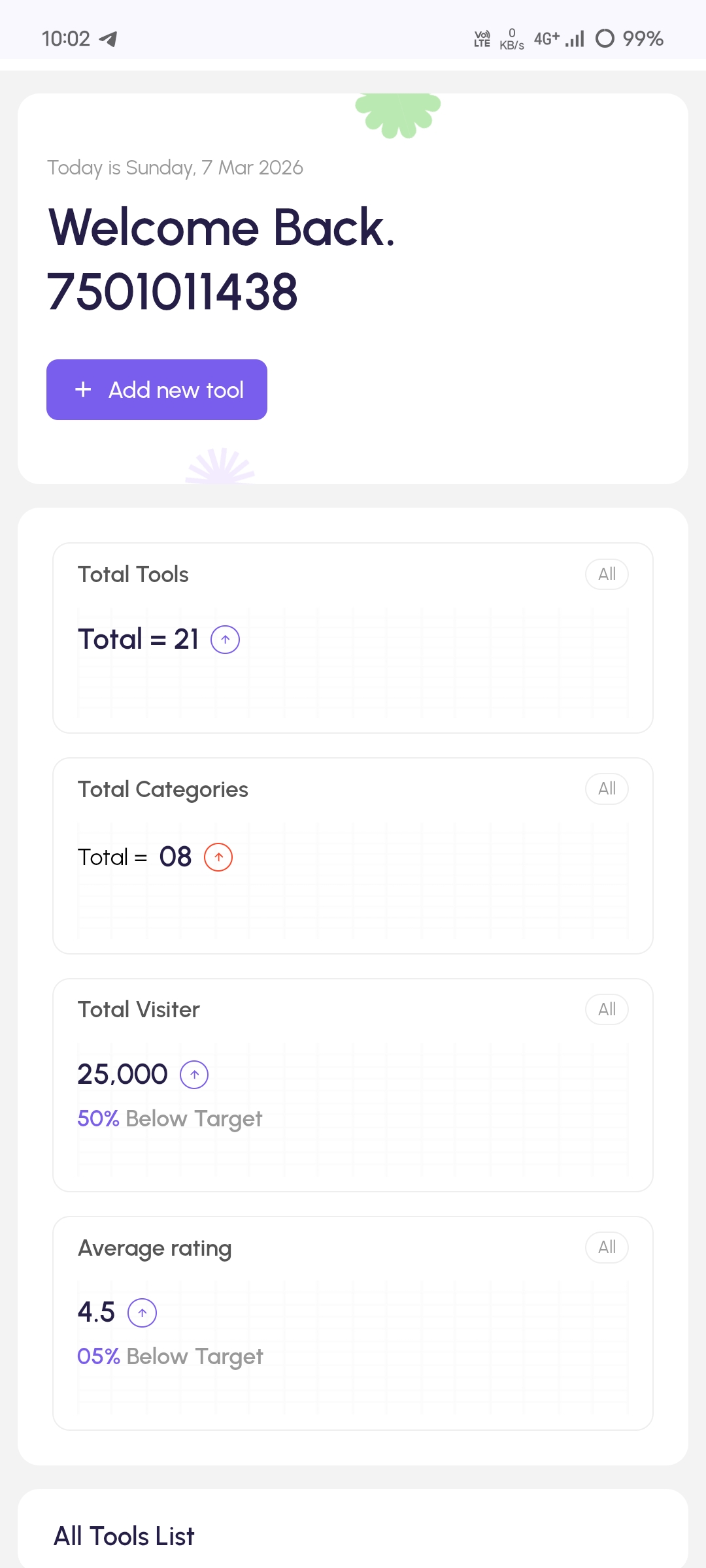Tap the Telegram icon in status bar
The image size is (706, 1568).
coord(109,39)
